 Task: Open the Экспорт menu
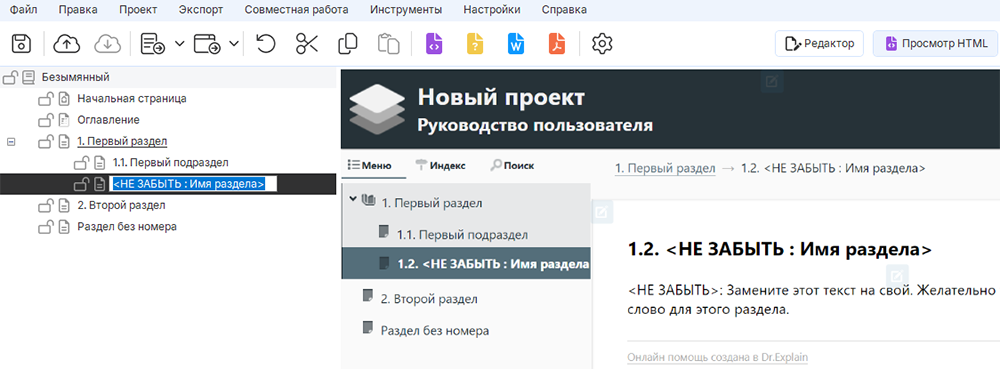[x=201, y=10]
